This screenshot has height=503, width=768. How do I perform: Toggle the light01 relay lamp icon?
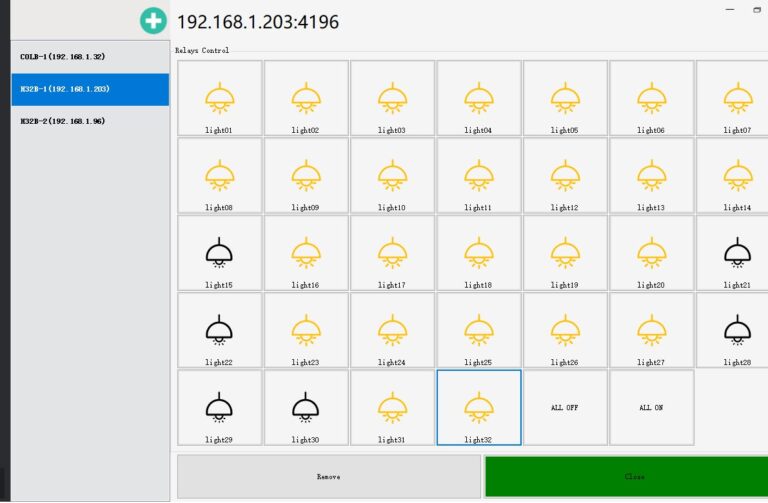[x=219, y=97]
